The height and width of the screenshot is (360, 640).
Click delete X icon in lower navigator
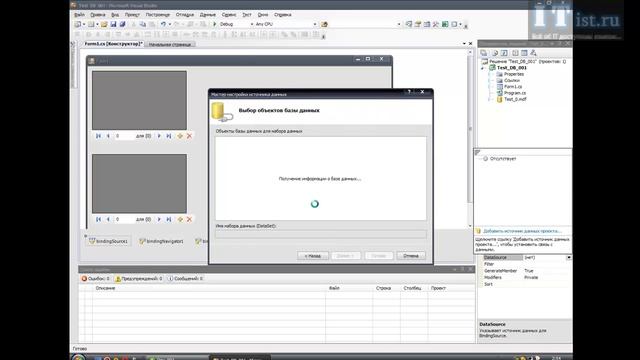coord(189,219)
